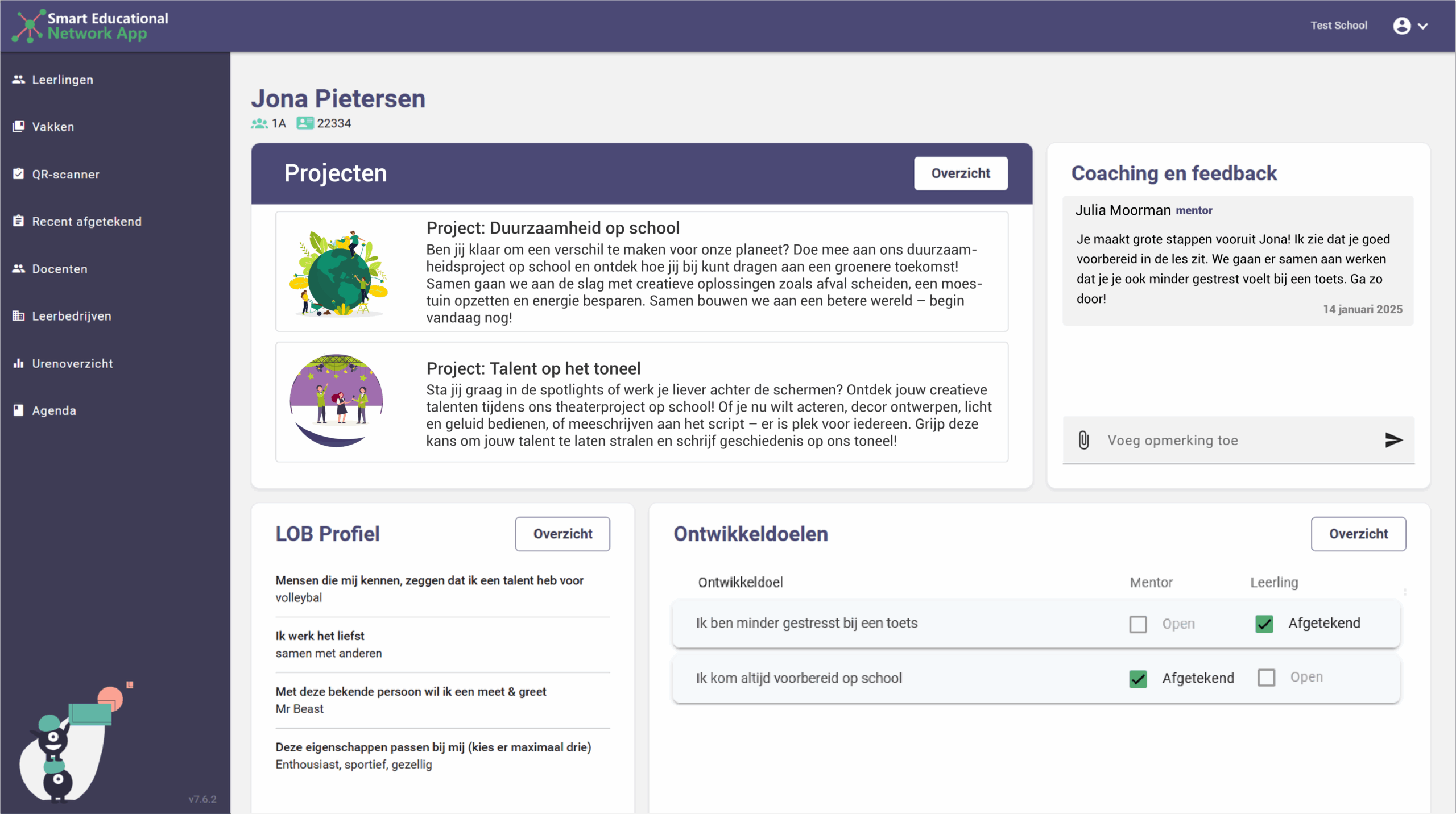1456x814 pixels.
Task: Open the Ontwikkeldoelen Overzicht button
Action: point(1358,534)
